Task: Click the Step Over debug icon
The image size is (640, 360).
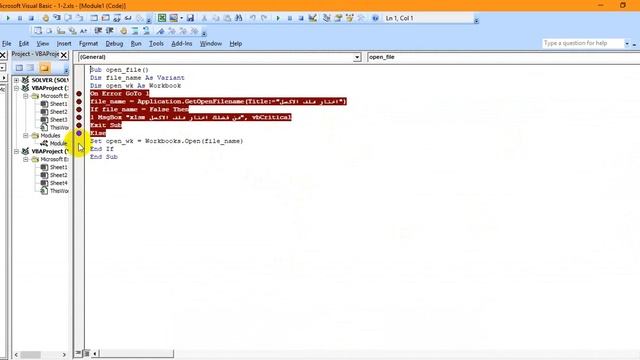Action: 68,18
